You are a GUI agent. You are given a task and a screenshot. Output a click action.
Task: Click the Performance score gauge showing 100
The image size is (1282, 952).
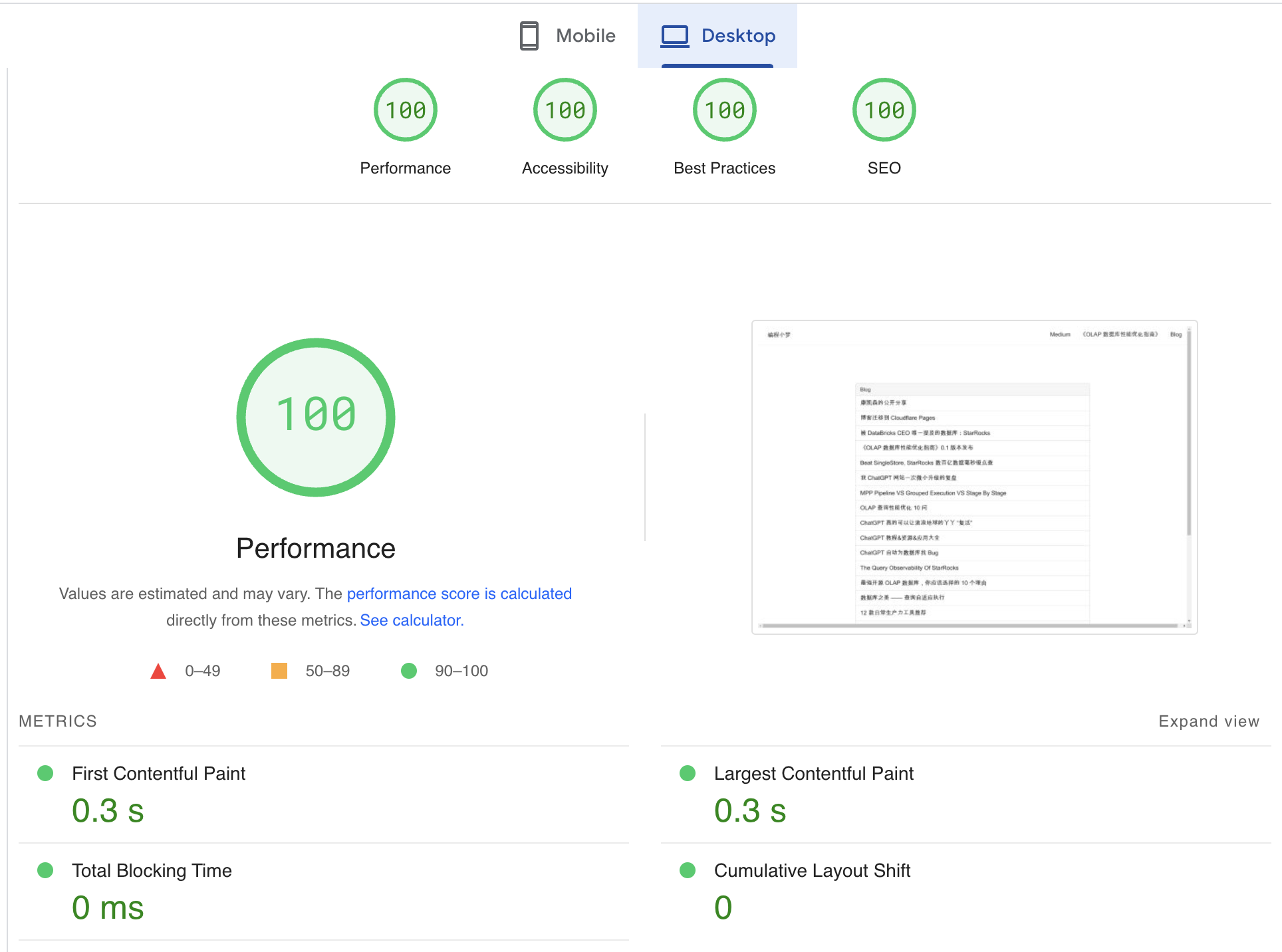pos(405,109)
